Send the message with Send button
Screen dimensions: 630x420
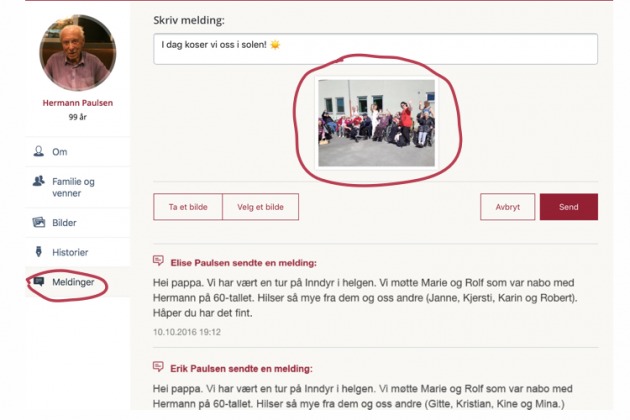(569, 207)
